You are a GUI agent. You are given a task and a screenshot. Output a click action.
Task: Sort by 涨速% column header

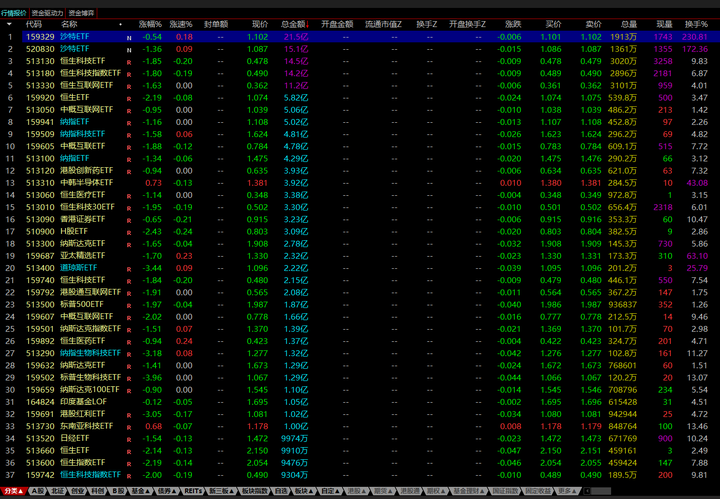180,24
